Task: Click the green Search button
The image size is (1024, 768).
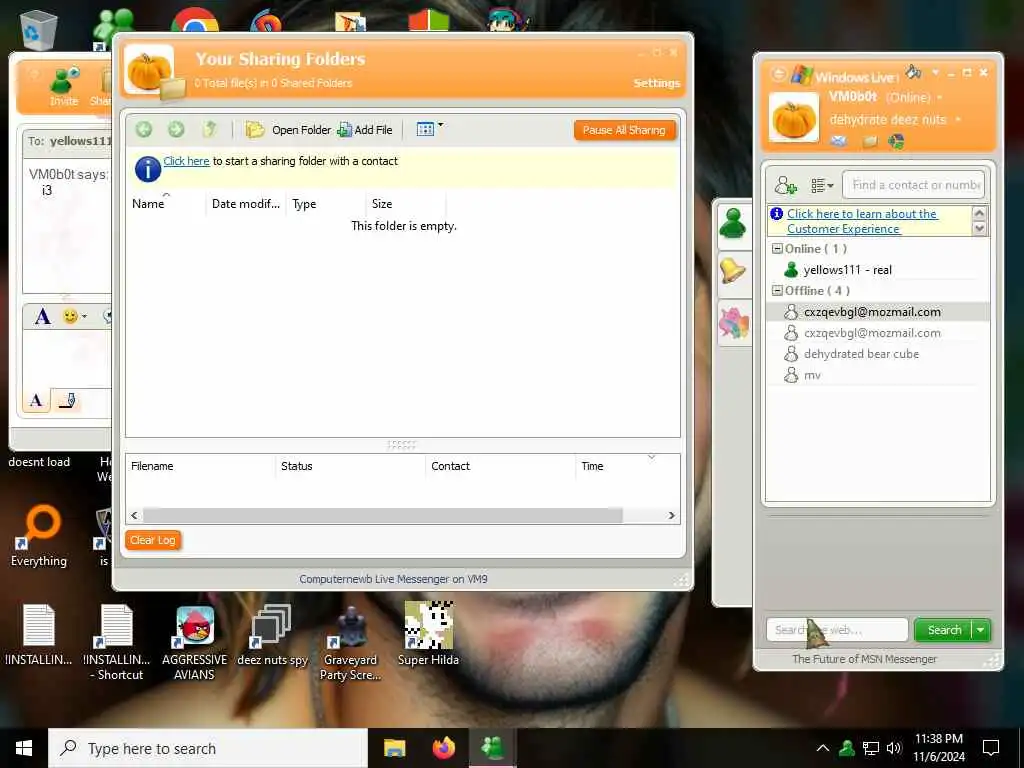Action: pos(944,630)
